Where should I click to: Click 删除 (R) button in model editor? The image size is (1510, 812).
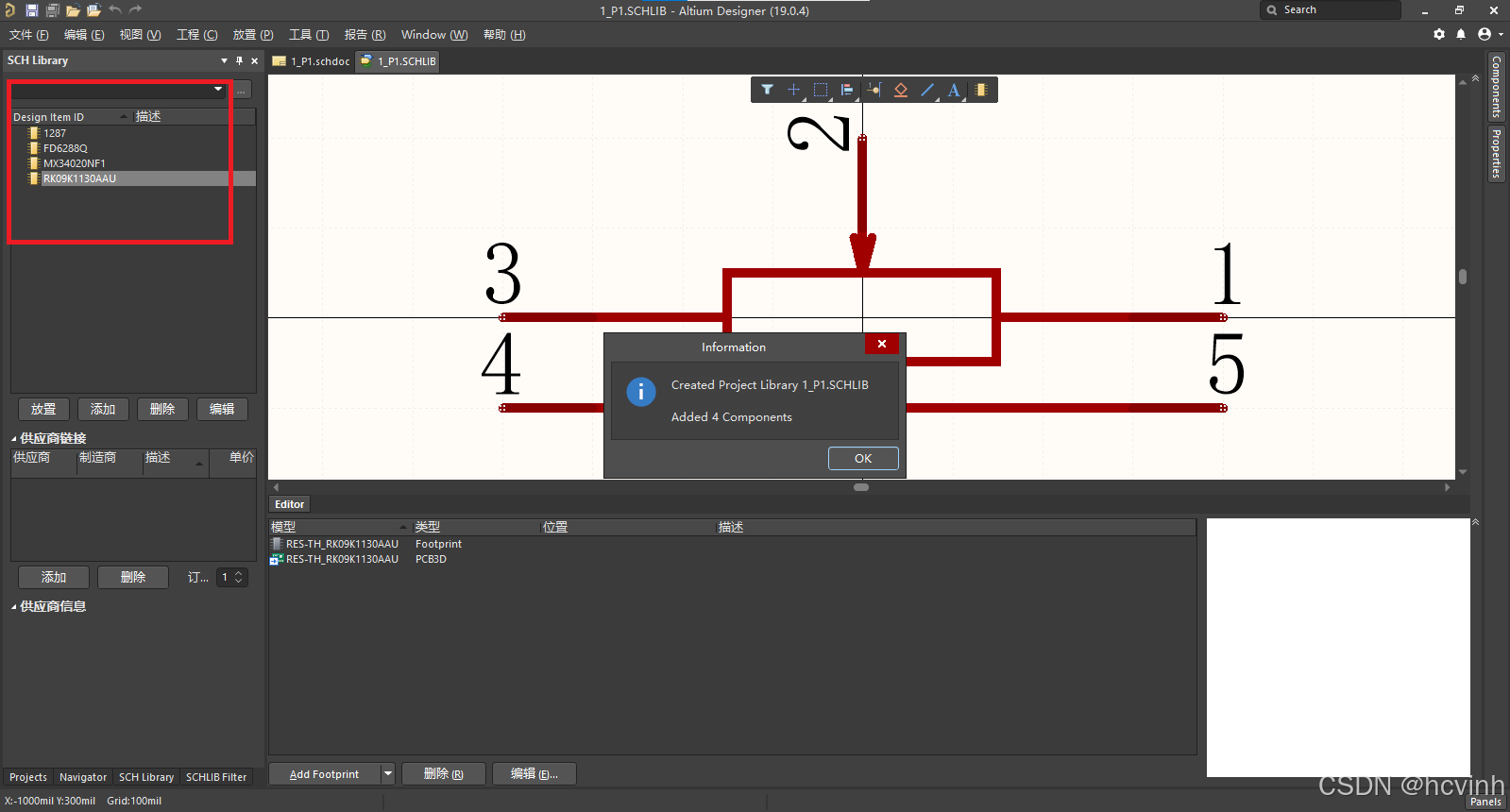point(444,774)
